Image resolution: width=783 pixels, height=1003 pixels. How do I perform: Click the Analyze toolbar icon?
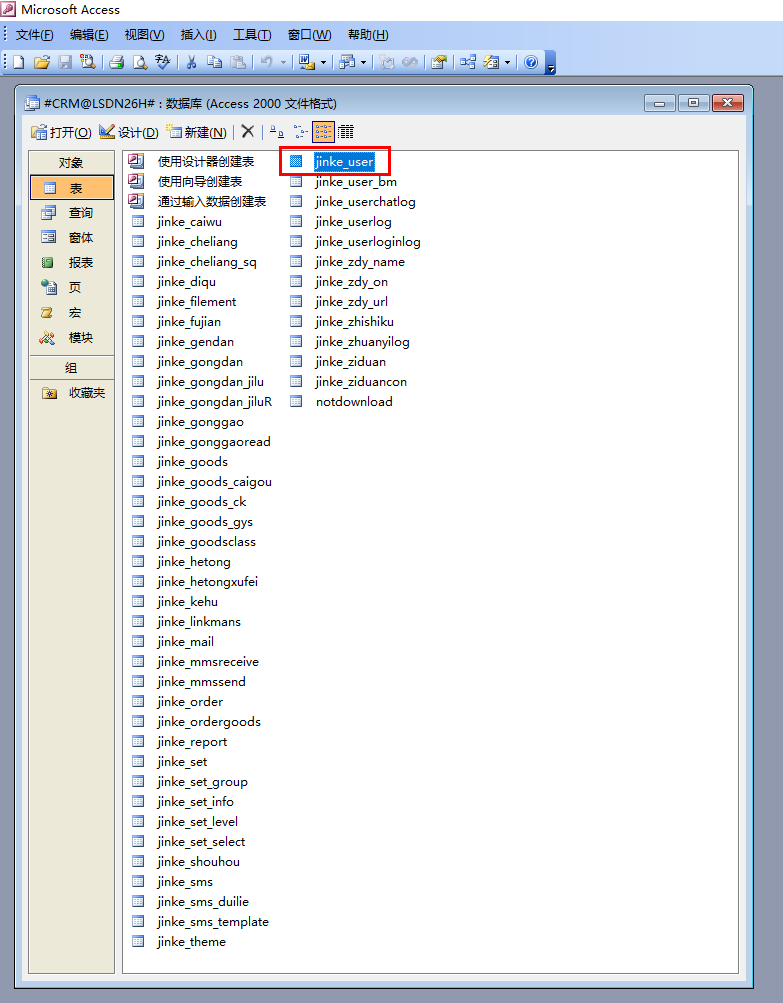click(x=347, y=62)
